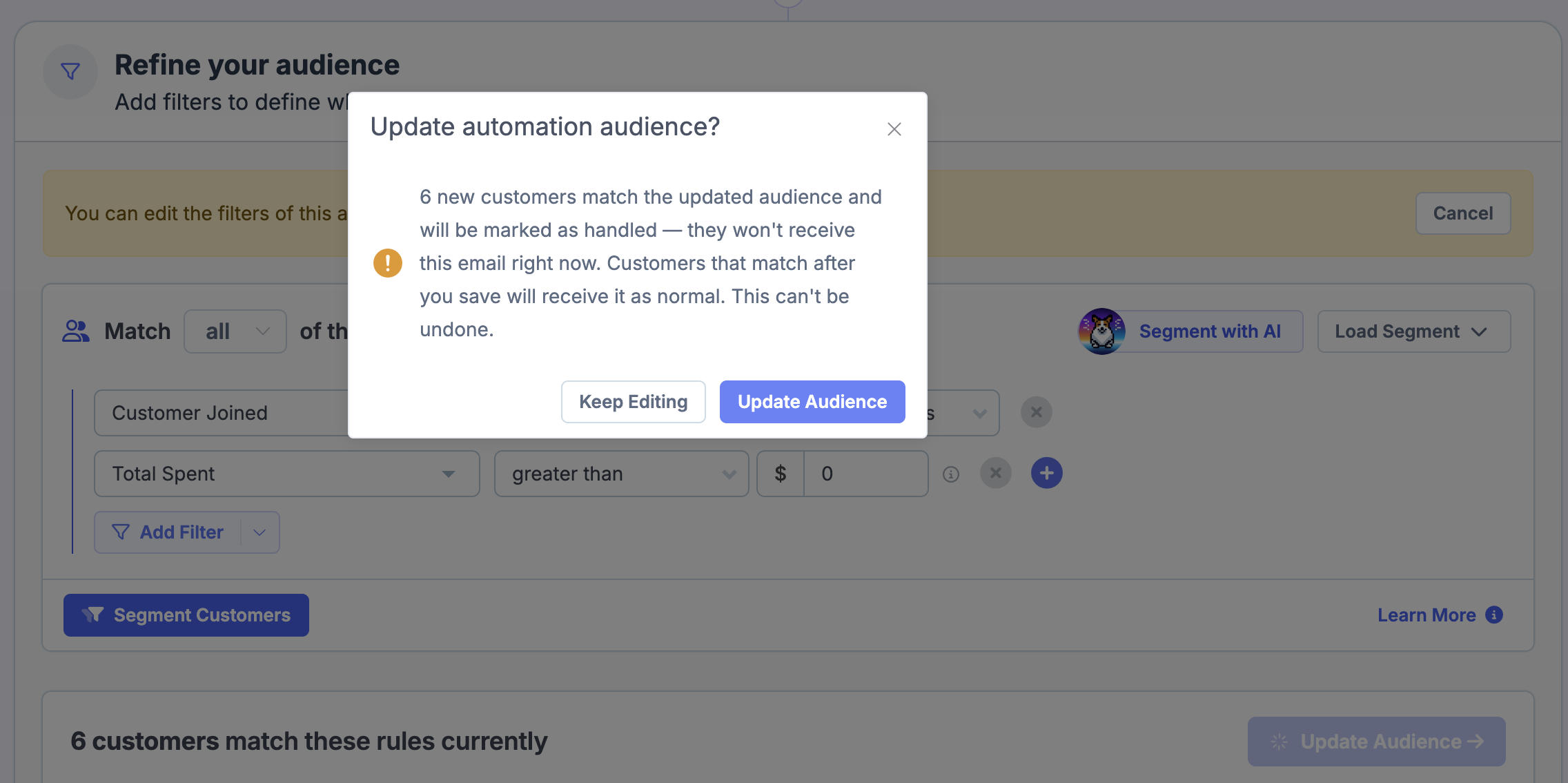Click the people icon beside Match
The width and height of the screenshot is (1568, 783).
76,331
